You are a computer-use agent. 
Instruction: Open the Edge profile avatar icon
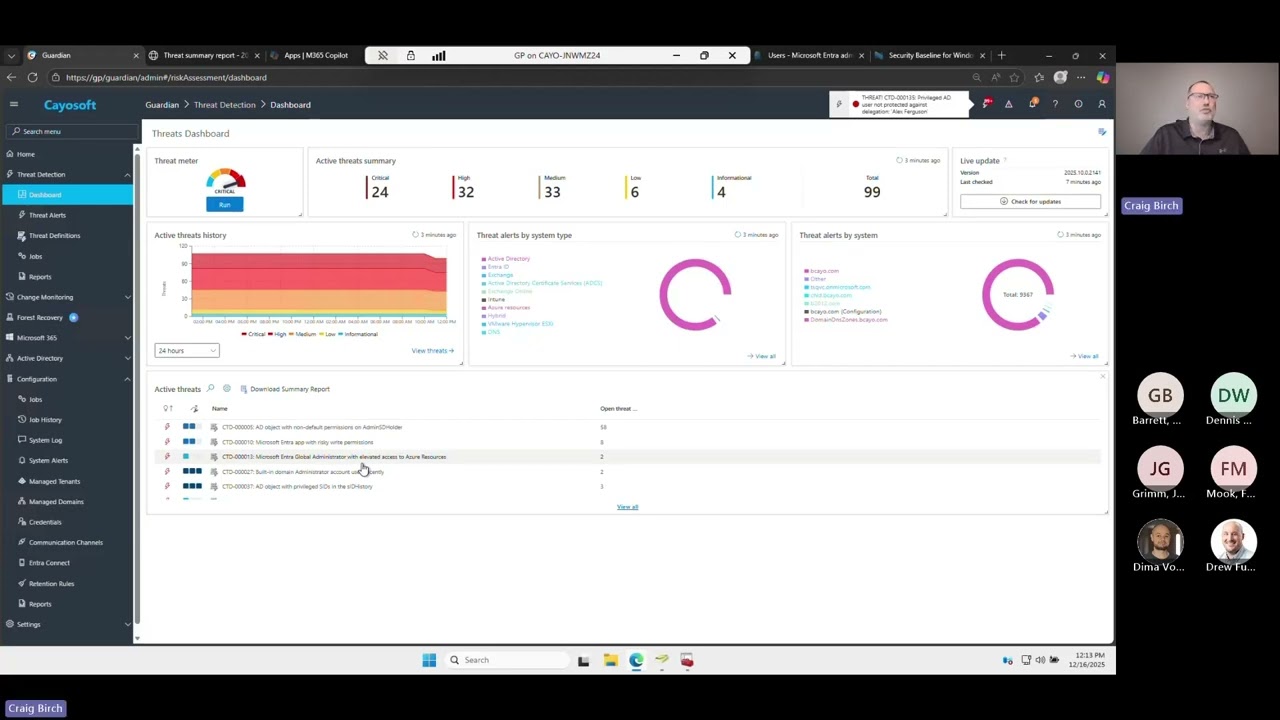[1060, 77]
